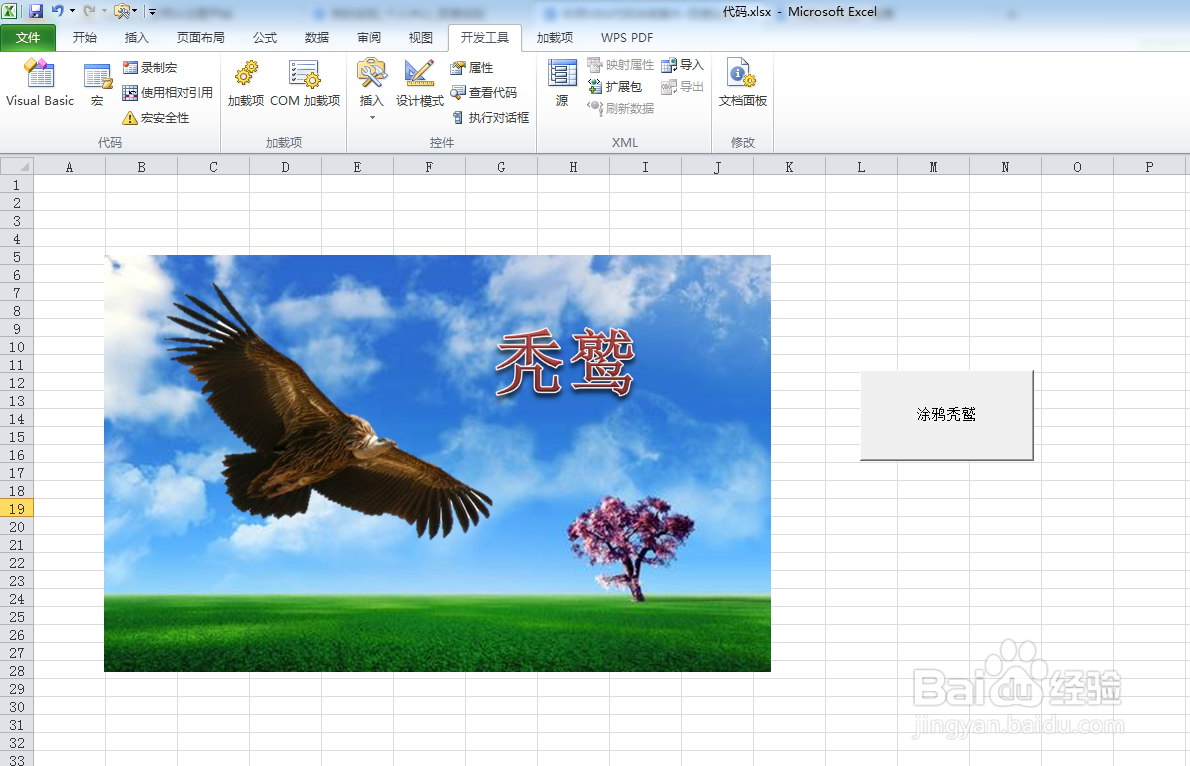Open the 文件 file tab
Screen dimensions: 1190x766
point(28,38)
